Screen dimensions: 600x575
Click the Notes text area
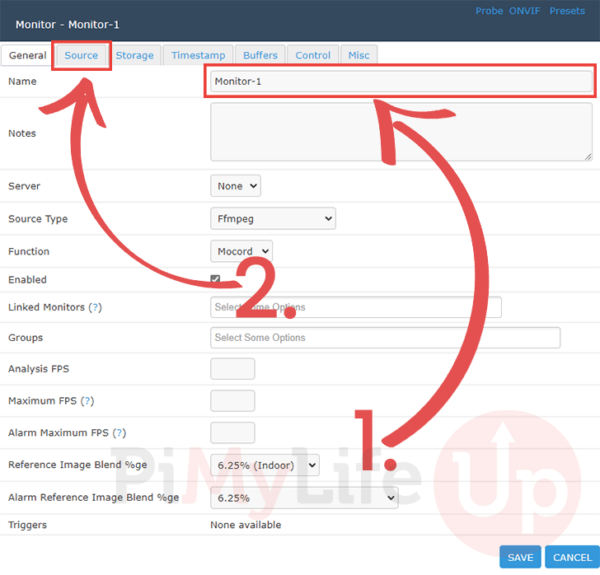point(400,133)
